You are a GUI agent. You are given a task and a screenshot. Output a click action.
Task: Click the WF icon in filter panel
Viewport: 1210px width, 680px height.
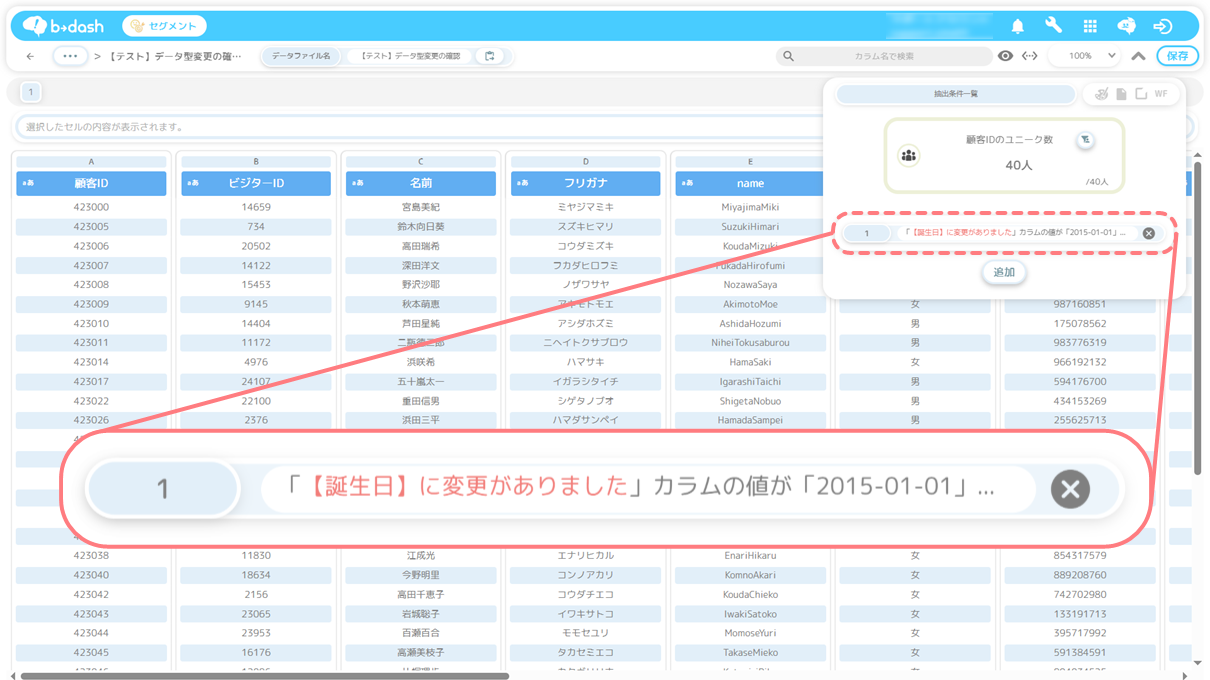[1161, 94]
